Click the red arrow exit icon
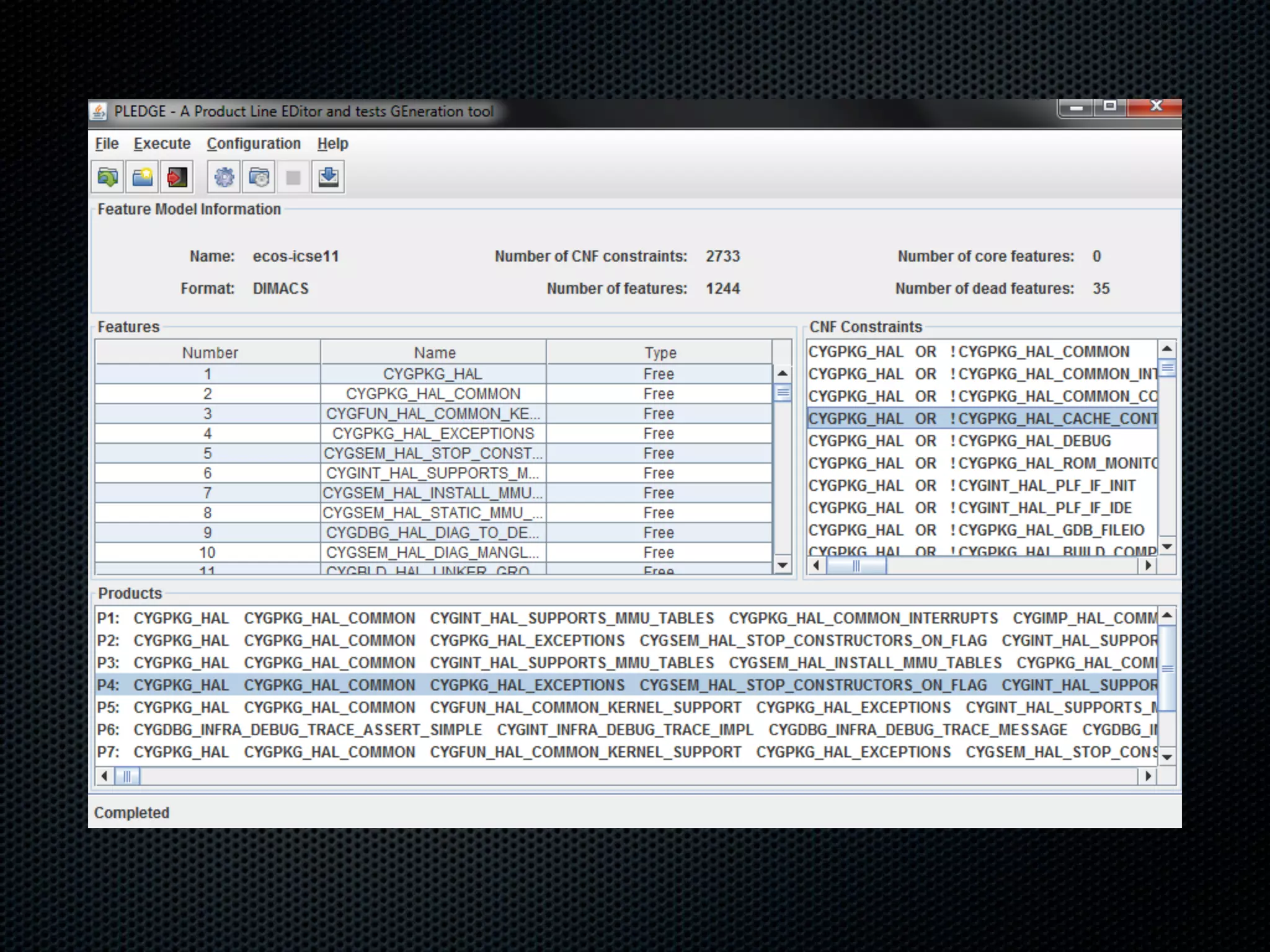The height and width of the screenshot is (952, 1270). 177,178
